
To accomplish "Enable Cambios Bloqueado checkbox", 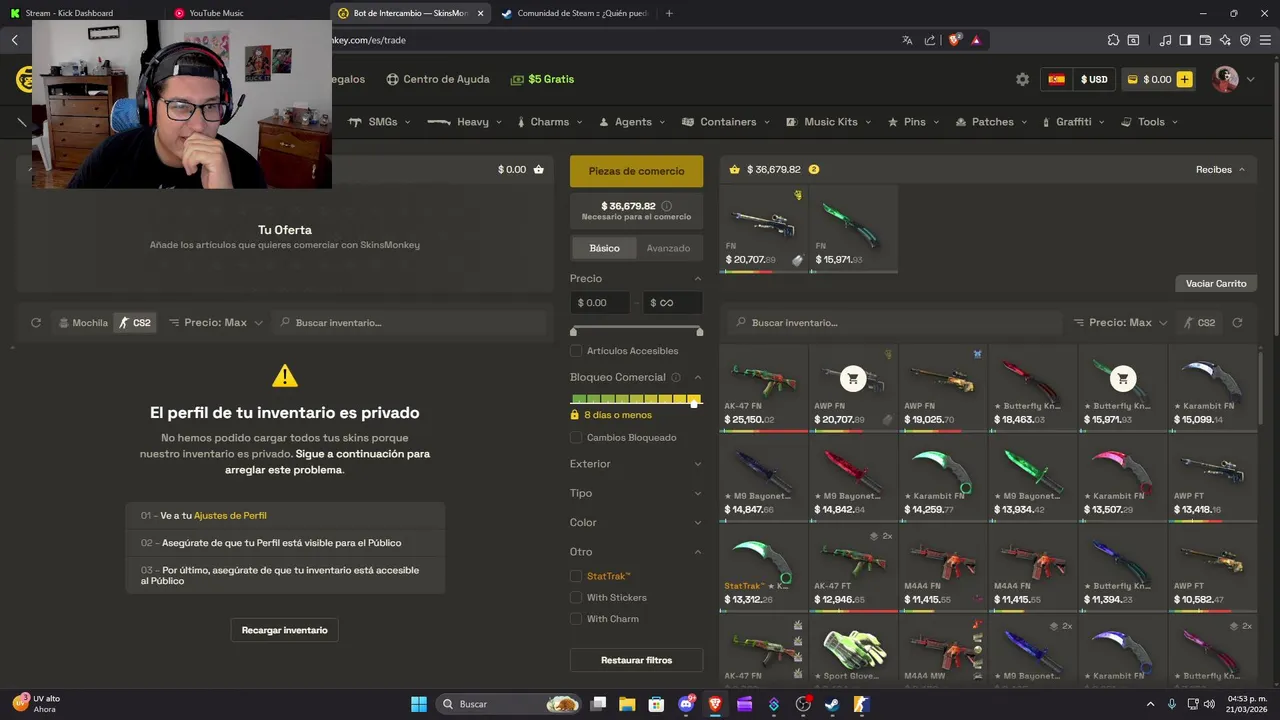I will tap(576, 437).
